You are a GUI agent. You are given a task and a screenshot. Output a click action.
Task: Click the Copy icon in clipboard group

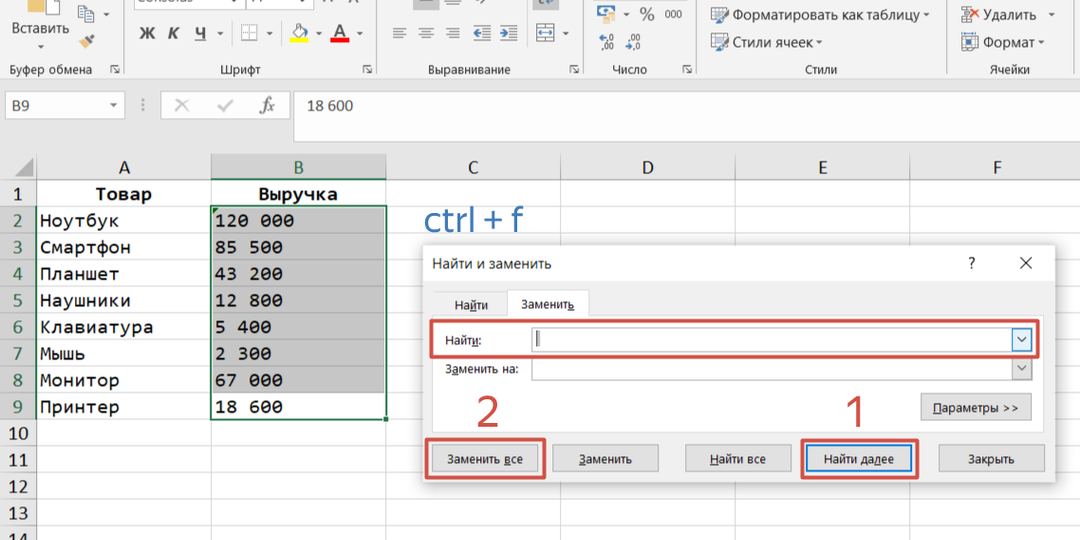(86, 13)
